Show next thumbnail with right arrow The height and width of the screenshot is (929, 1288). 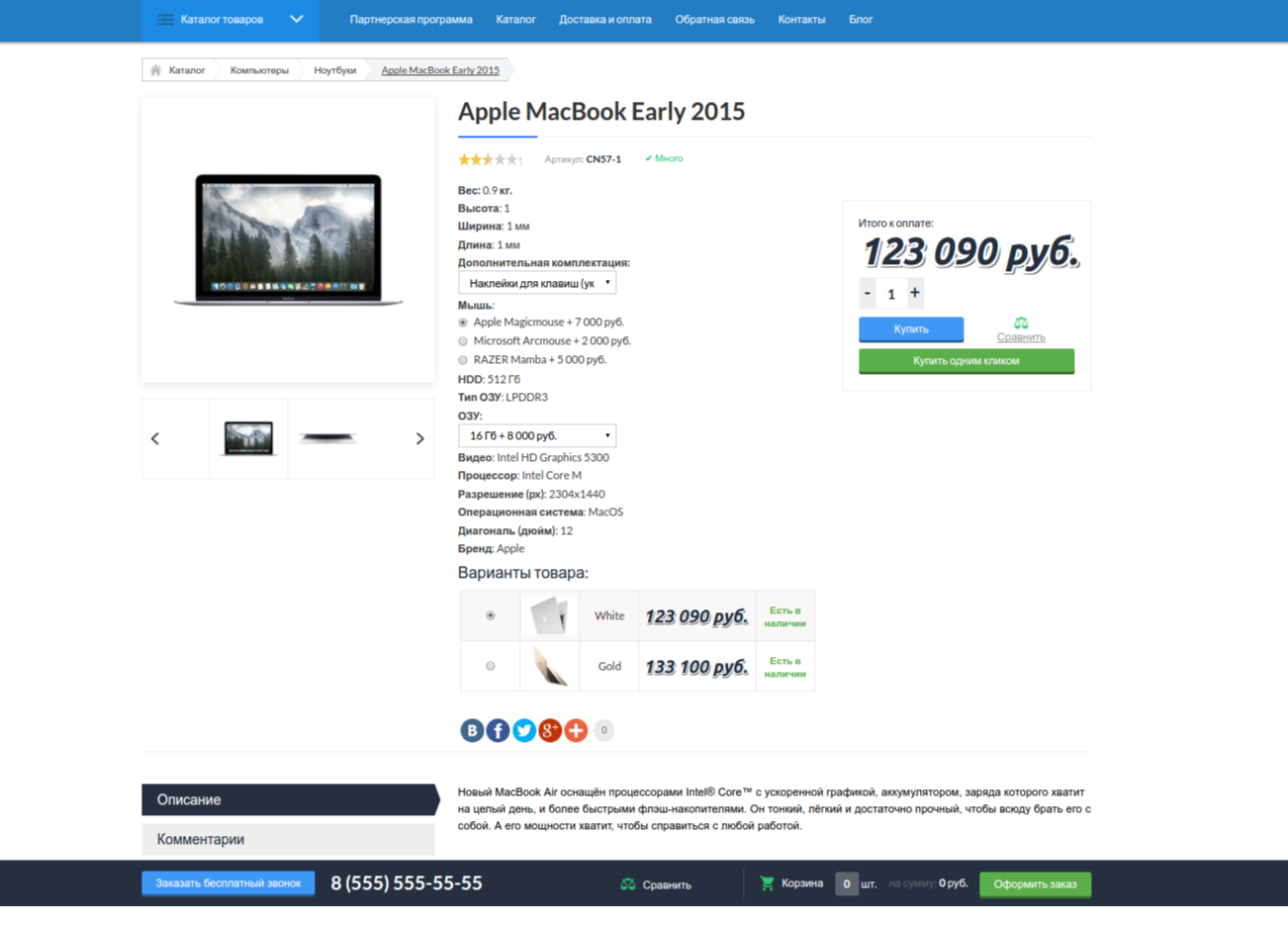point(419,438)
